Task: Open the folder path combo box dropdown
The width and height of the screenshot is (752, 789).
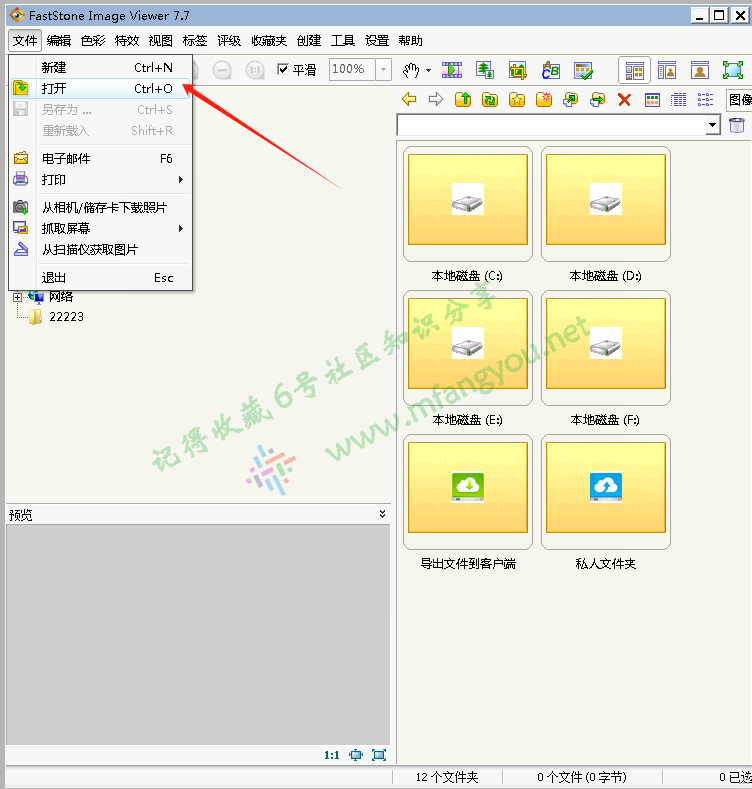Action: click(712, 125)
